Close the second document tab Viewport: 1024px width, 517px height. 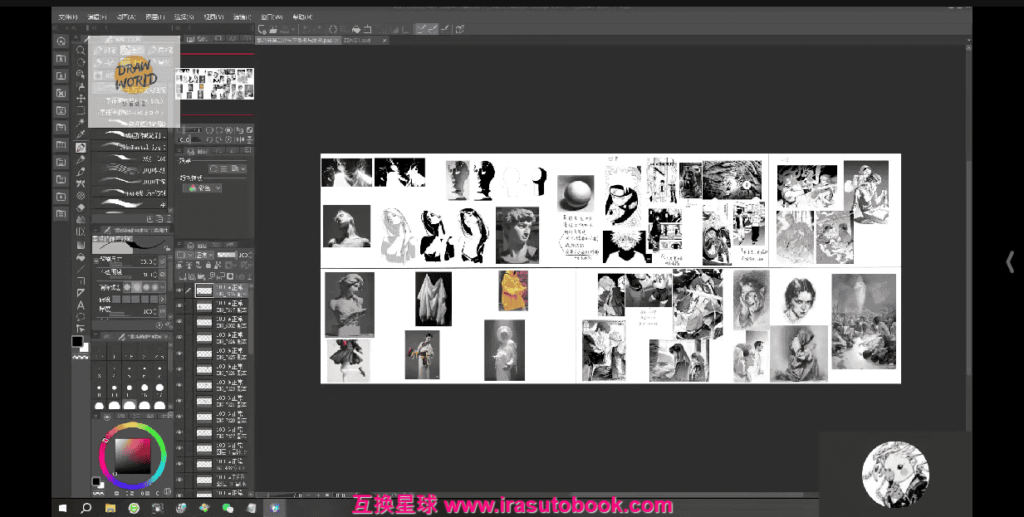385,40
